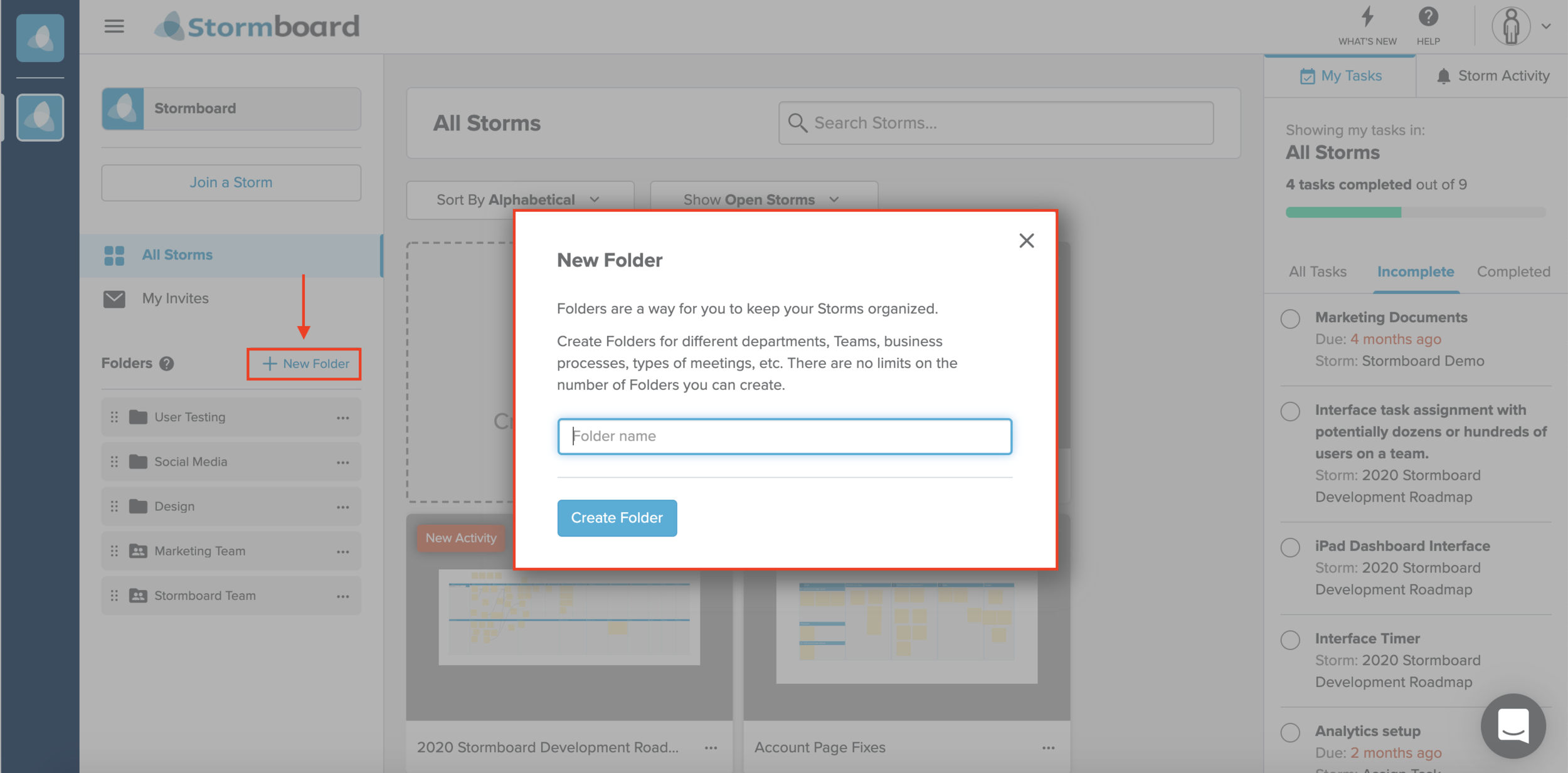The height and width of the screenshot is (773, 1568).
Task: Open Stormboard Team folder options menu
Action: click(x=342, y=596)
